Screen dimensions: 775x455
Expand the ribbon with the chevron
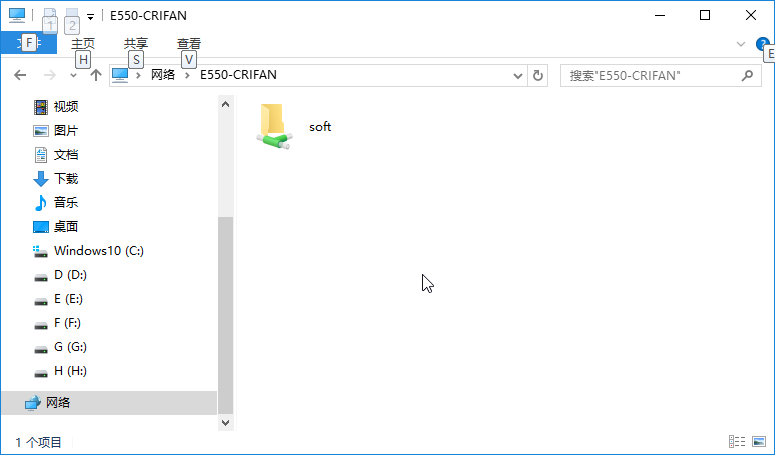pos(740,44)
